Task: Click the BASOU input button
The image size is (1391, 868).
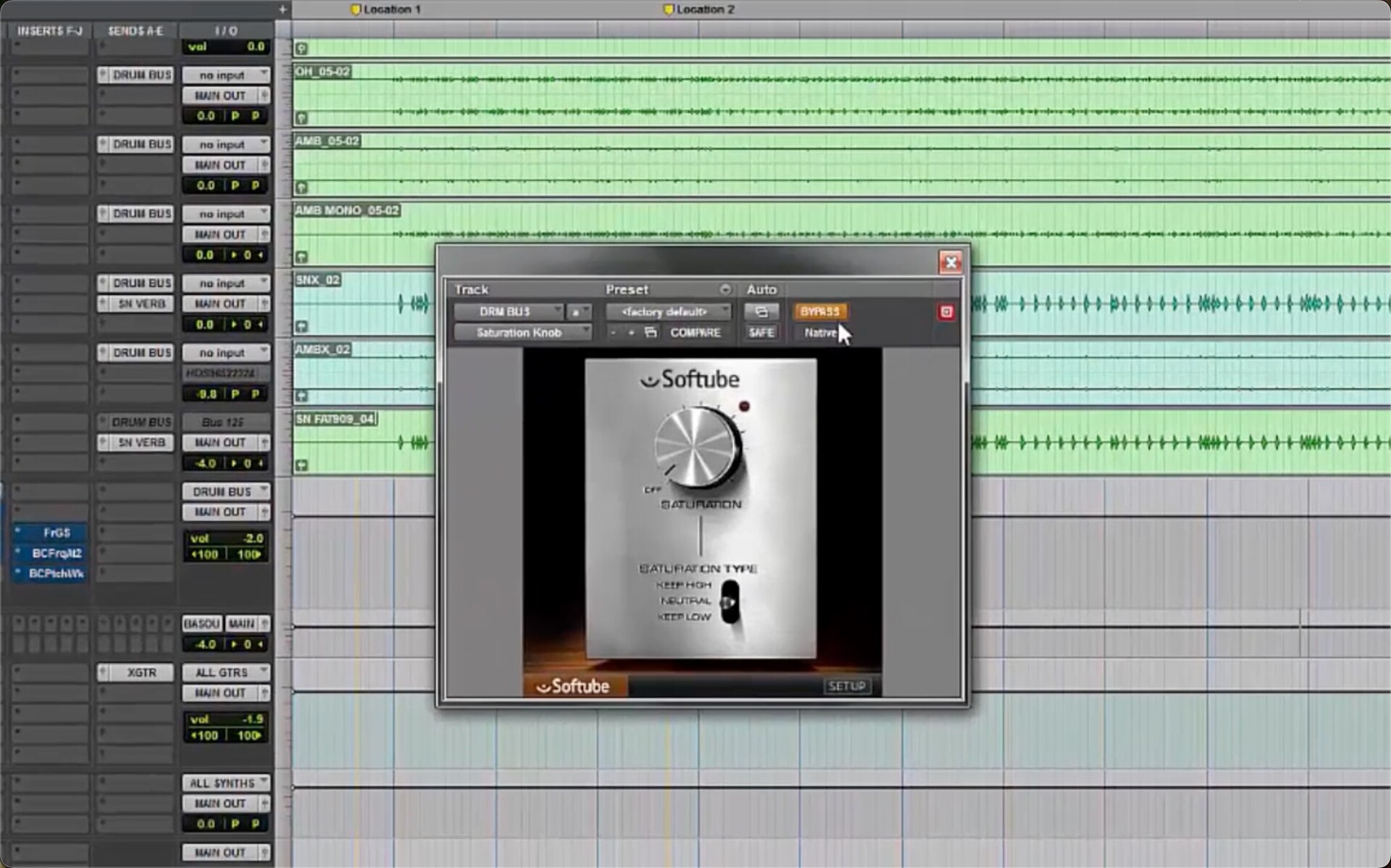Action: pos(201,624)
